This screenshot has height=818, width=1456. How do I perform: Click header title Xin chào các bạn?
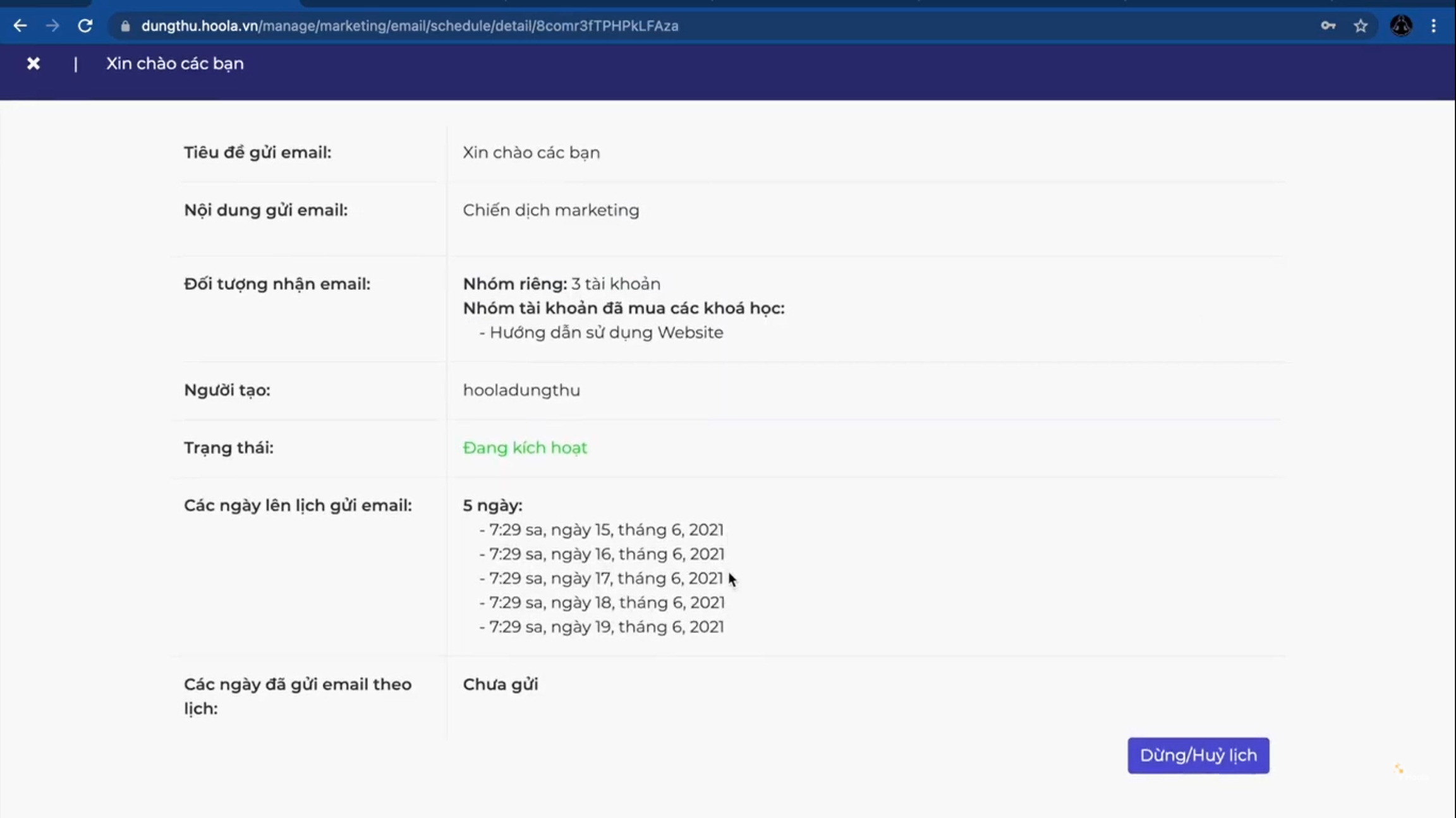(x=174, y=63)
